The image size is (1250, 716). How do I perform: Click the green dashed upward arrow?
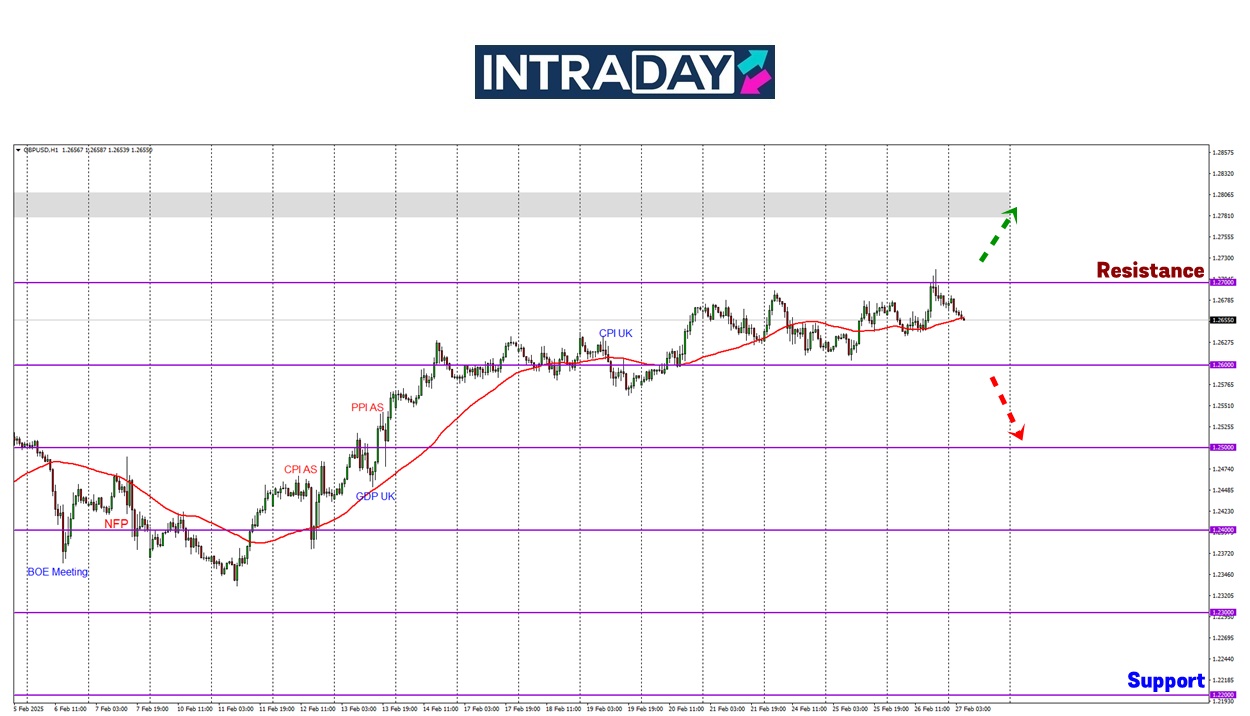pos(998,235)
